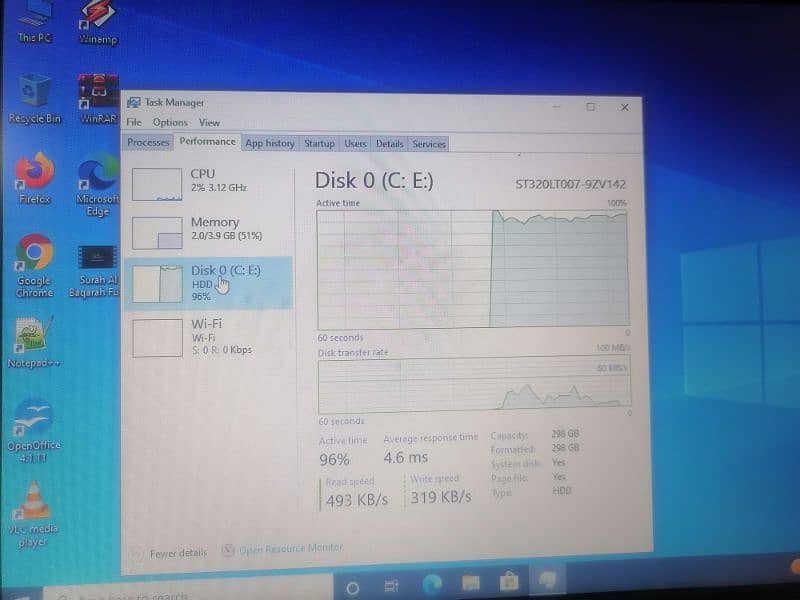Viewport: 800px width, 600px height.
Task: Open the File menu in Task Manager
Action: click(x=134, y=122)
